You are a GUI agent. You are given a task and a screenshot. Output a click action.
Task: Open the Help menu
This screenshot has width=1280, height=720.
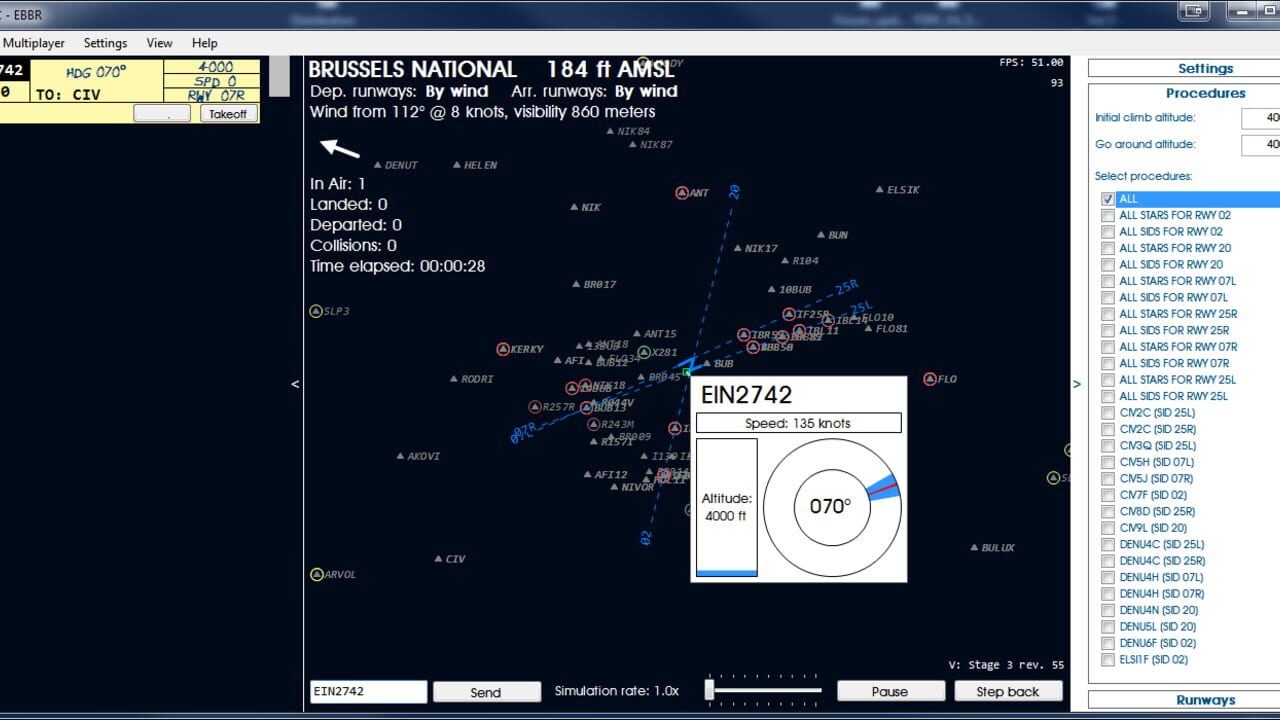click(x=205, y=43)
